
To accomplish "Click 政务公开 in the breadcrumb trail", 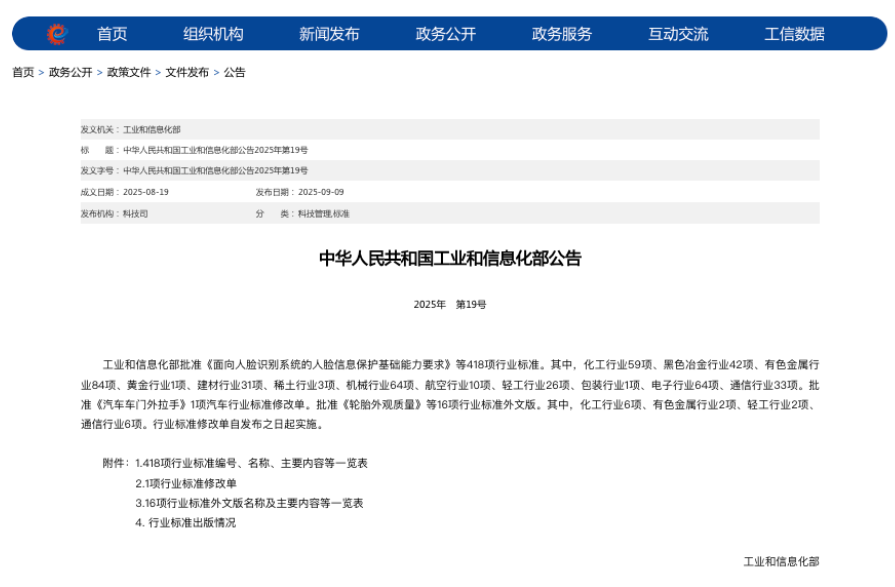I will [x=71, y=73].
